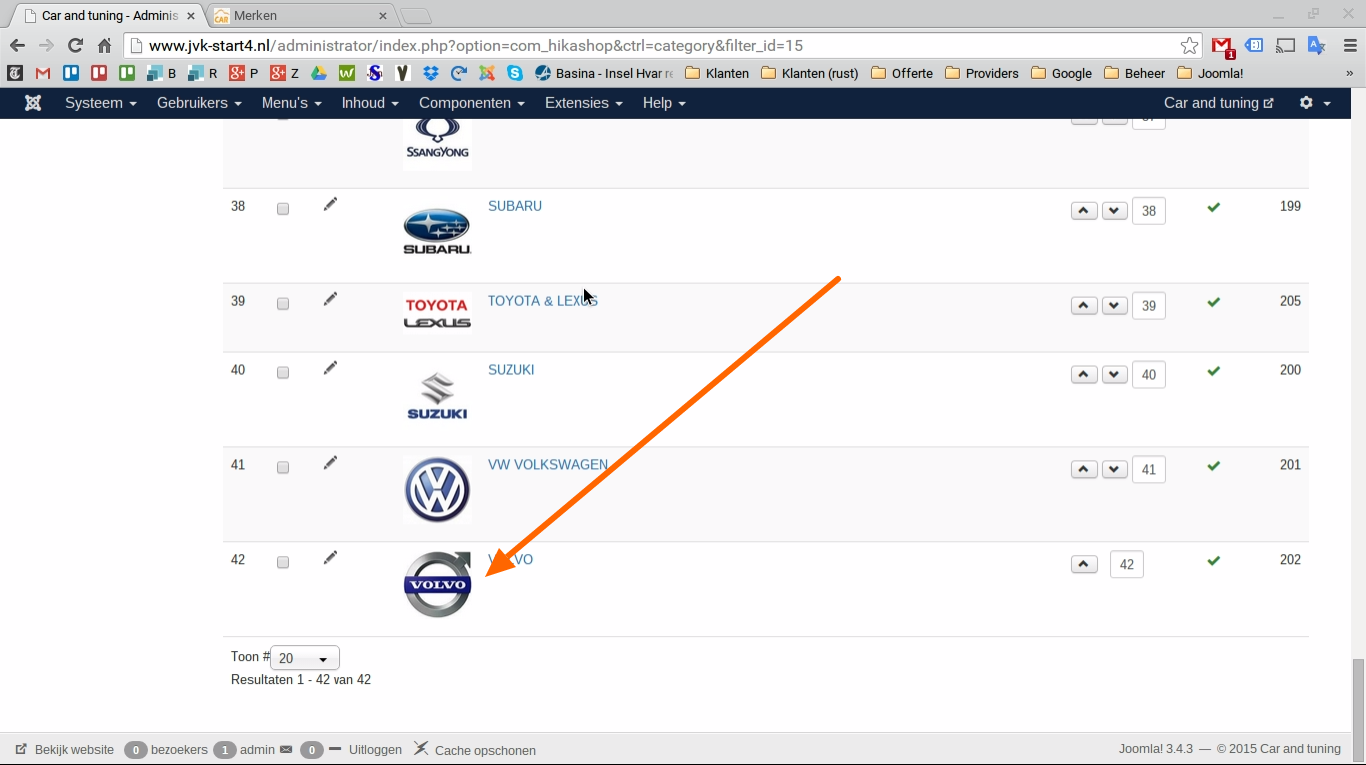
Task: Move SUBARU up with its order arrow
Action: point(1084,211)
